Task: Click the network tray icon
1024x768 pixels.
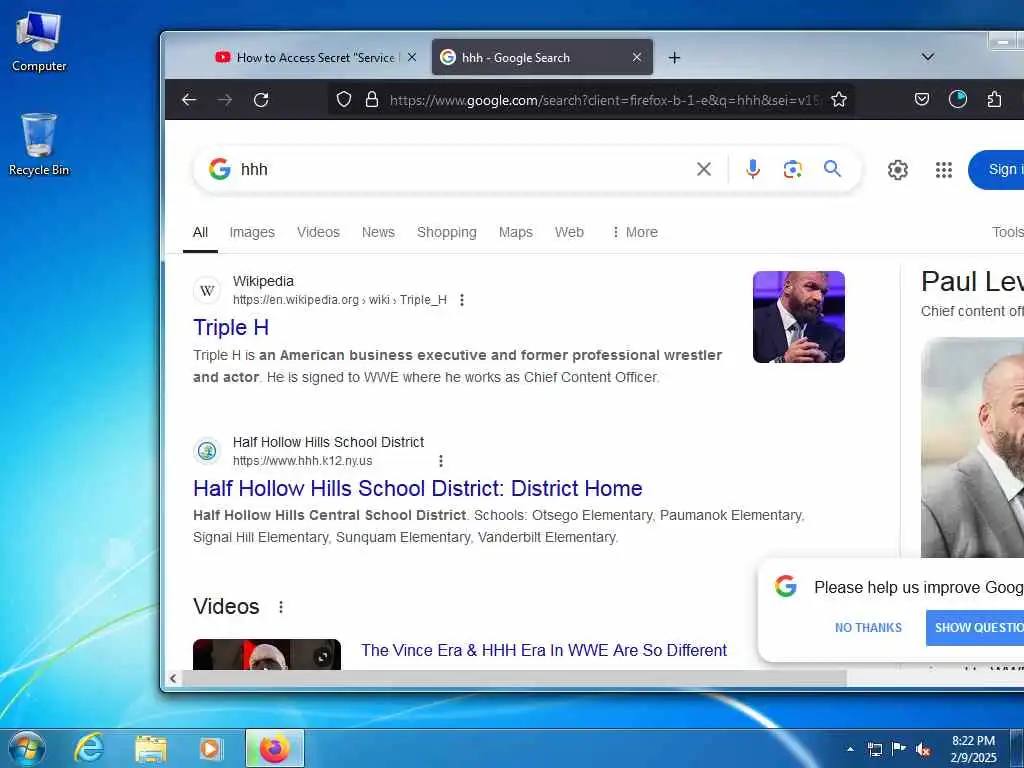Action: pyautogui.click(x=874, y=750)
